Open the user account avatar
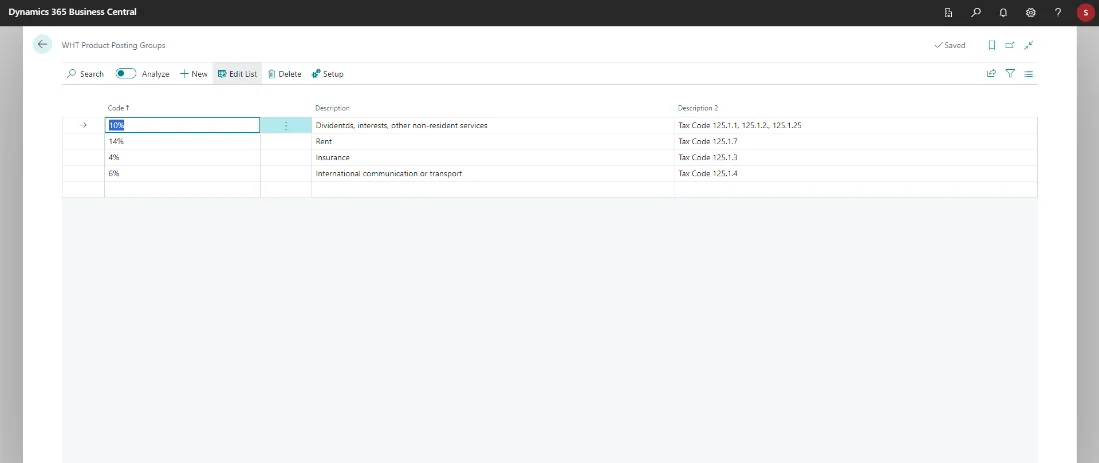The image size is (1099, 463). [x=1085, y=12]
